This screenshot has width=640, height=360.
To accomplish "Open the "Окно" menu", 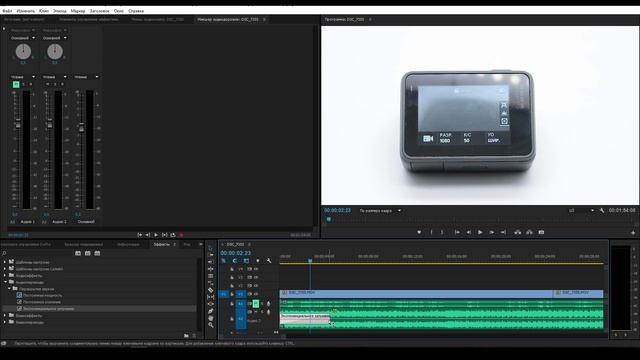I will click(x=119, y=11).
